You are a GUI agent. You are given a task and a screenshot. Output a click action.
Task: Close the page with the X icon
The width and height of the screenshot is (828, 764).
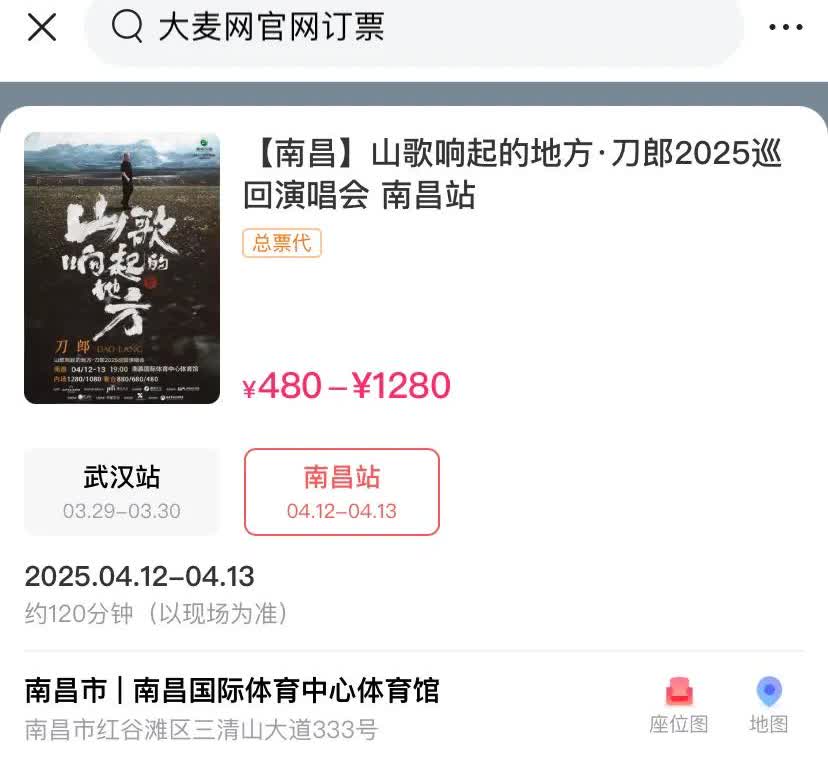point(42,27)
